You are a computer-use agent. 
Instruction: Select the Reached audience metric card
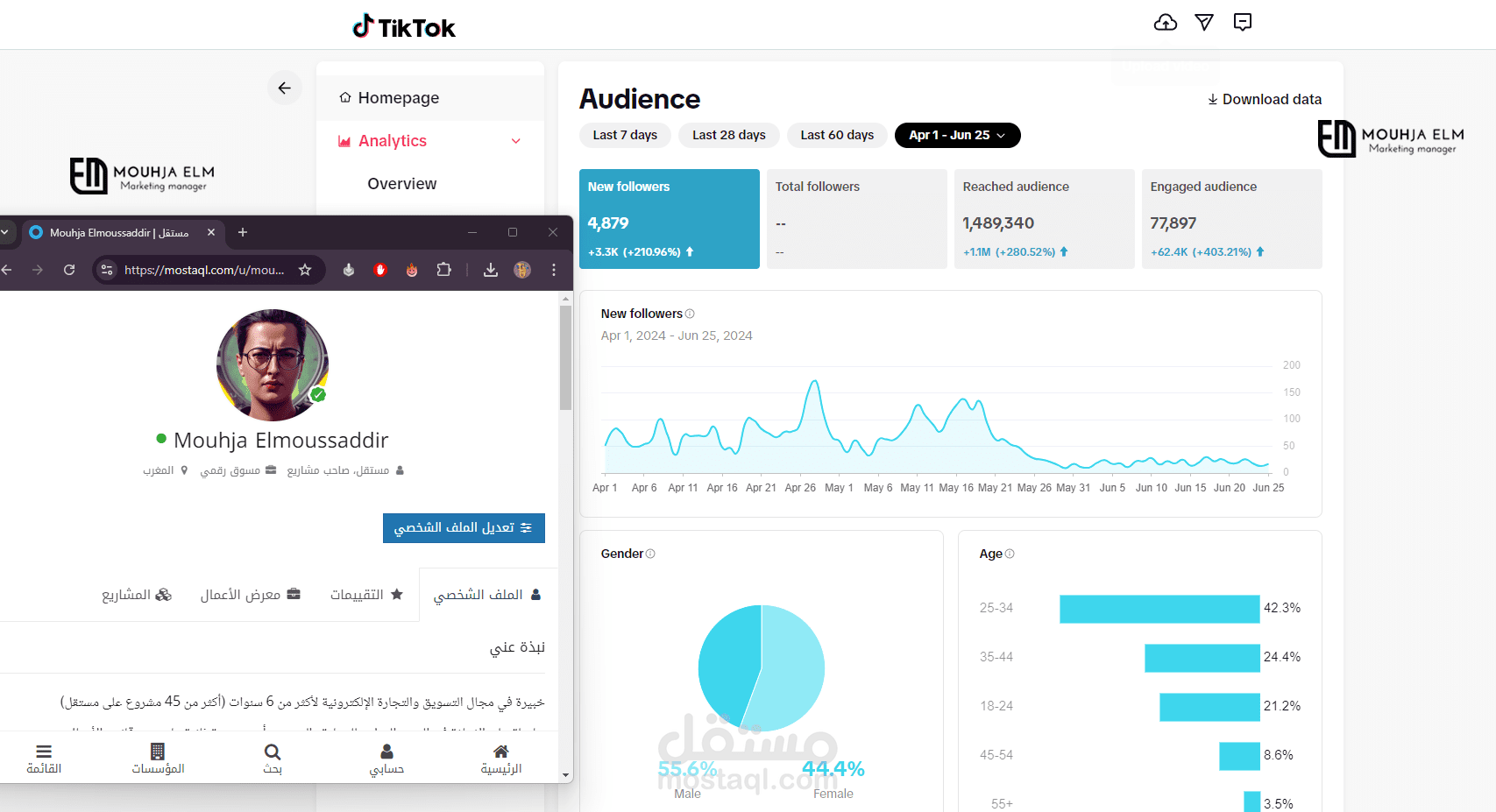1045,219
